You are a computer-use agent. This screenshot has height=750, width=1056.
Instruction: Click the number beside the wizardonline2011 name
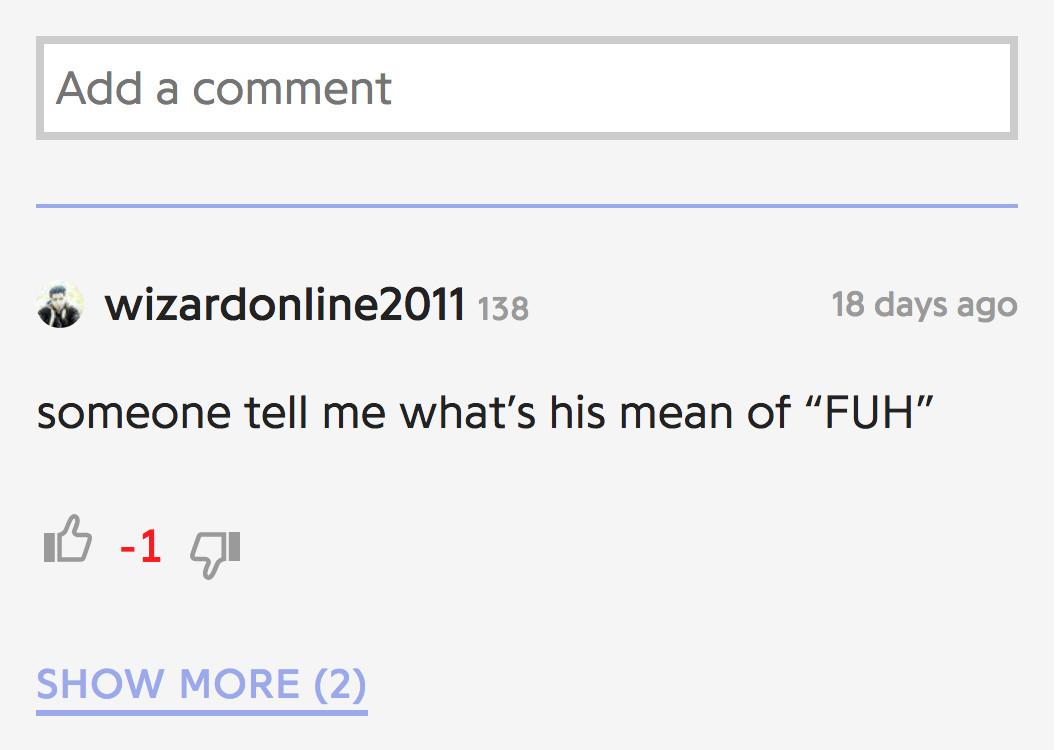pyautogui.click(x=503, y=308)
